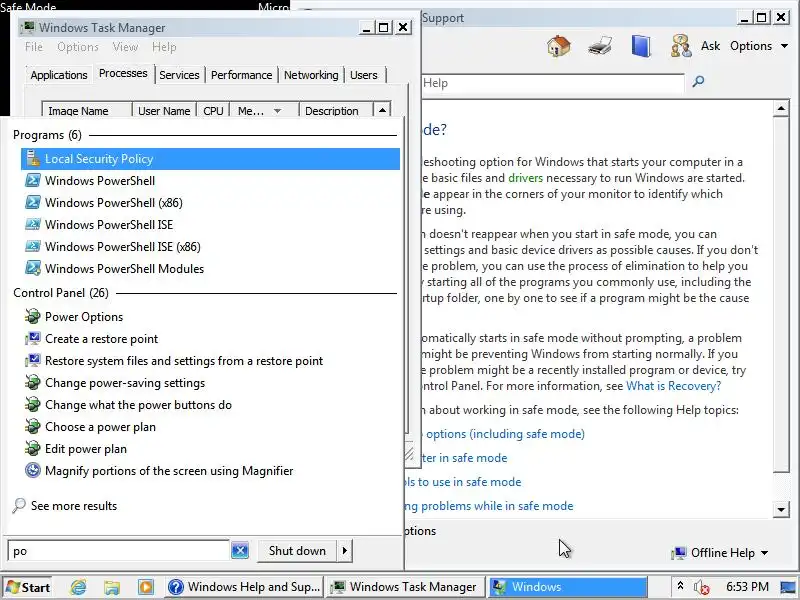Click the Help home icon

tap(558, 46)
